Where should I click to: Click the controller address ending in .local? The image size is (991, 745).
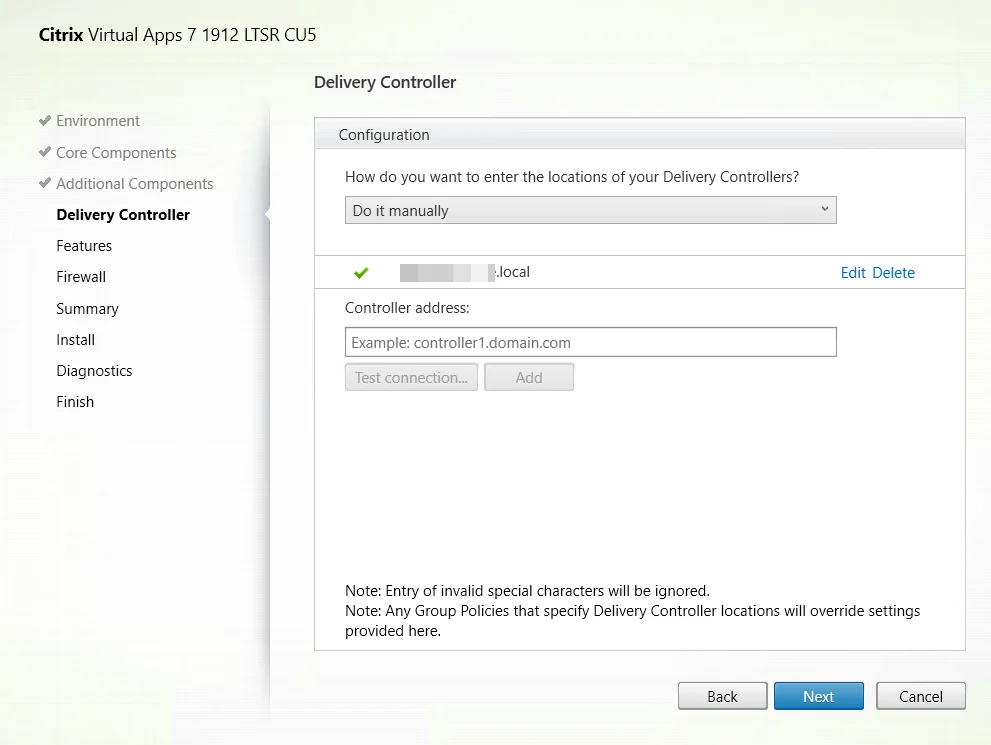[x=465, y=272]
